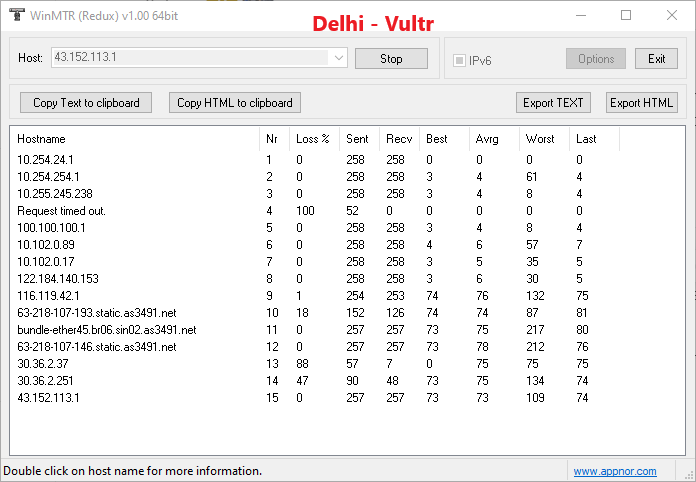The height and width of the screenshot is (482, 696).
Task: Copy HTML to clipboard
Action: (235, 103)
